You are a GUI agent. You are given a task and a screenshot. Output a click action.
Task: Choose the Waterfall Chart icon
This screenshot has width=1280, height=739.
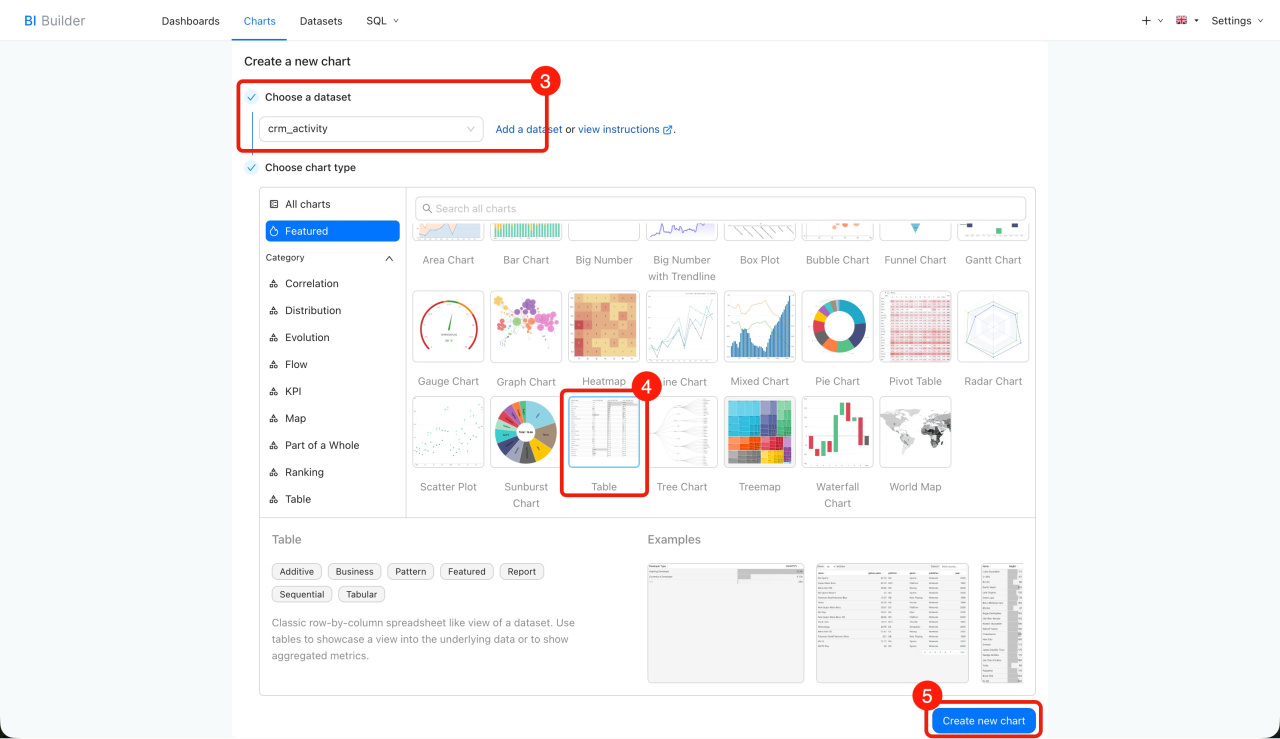837,432
